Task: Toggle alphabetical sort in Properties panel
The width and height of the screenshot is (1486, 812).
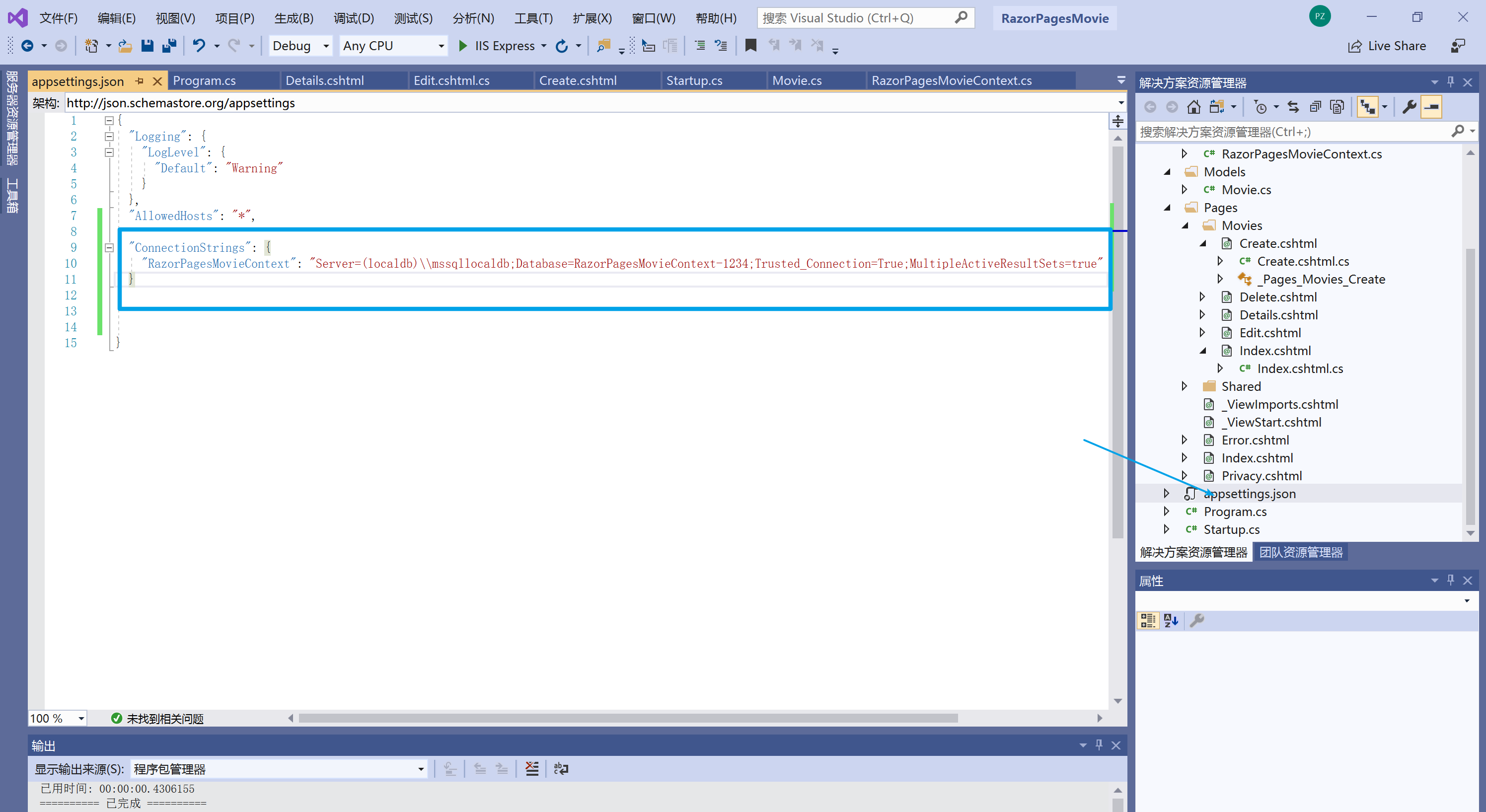Action: coord(1171,620)
